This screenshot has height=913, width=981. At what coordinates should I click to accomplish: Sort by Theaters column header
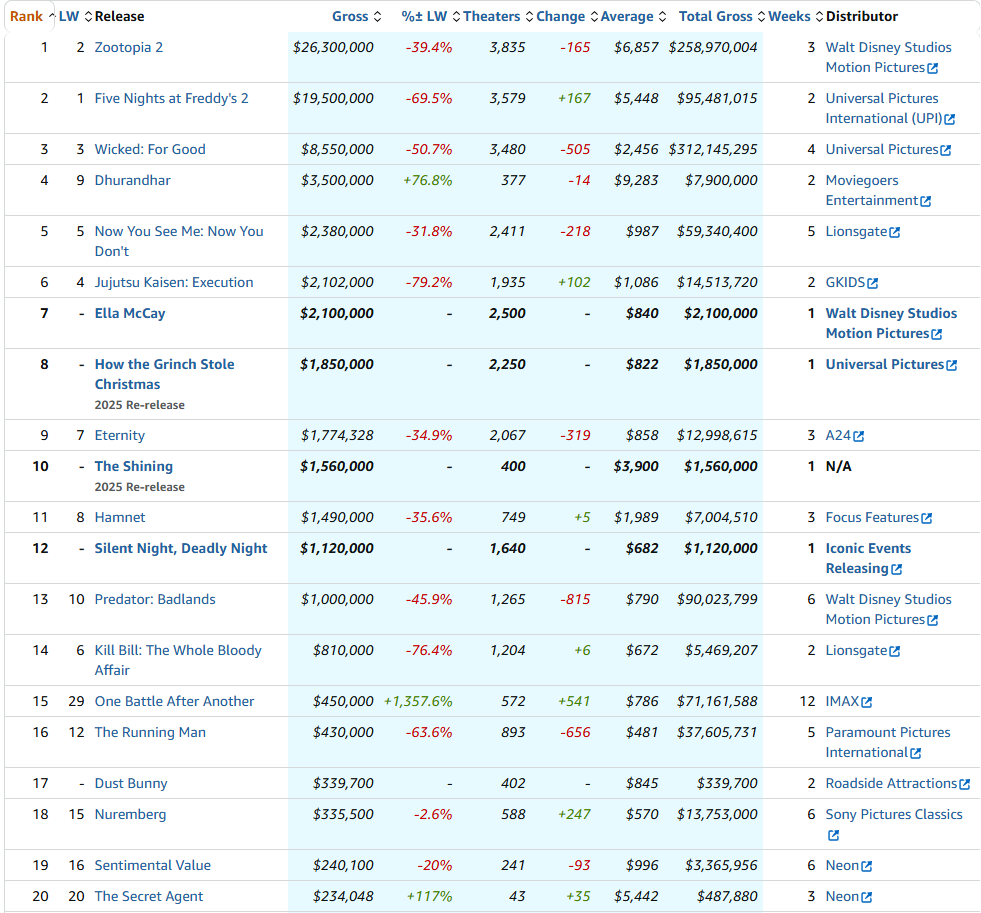pyautogui.click(x=491, y=16)
